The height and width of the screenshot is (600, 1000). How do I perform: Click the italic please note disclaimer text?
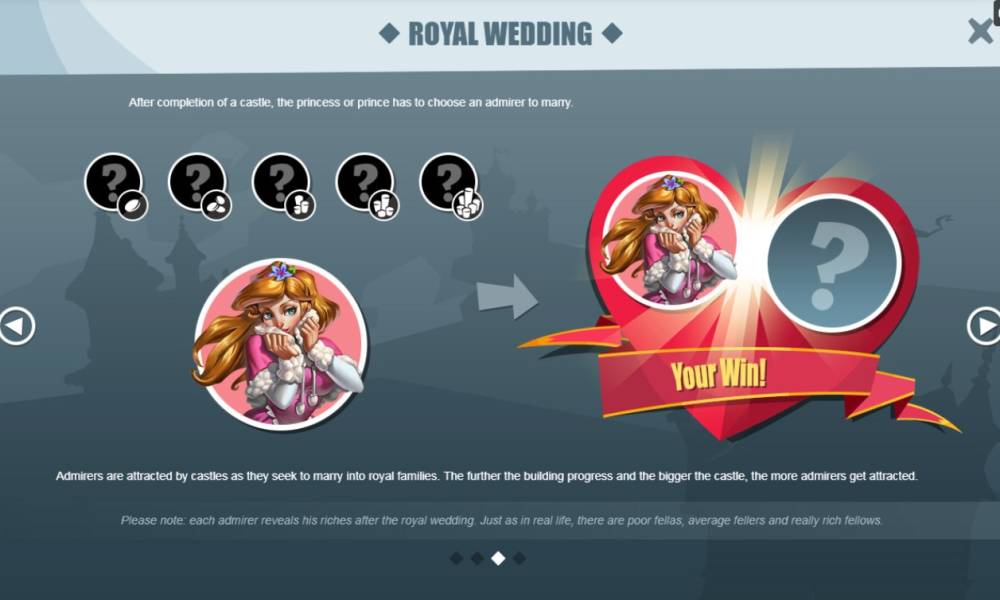pyautogui.click(x=501, y=520)
